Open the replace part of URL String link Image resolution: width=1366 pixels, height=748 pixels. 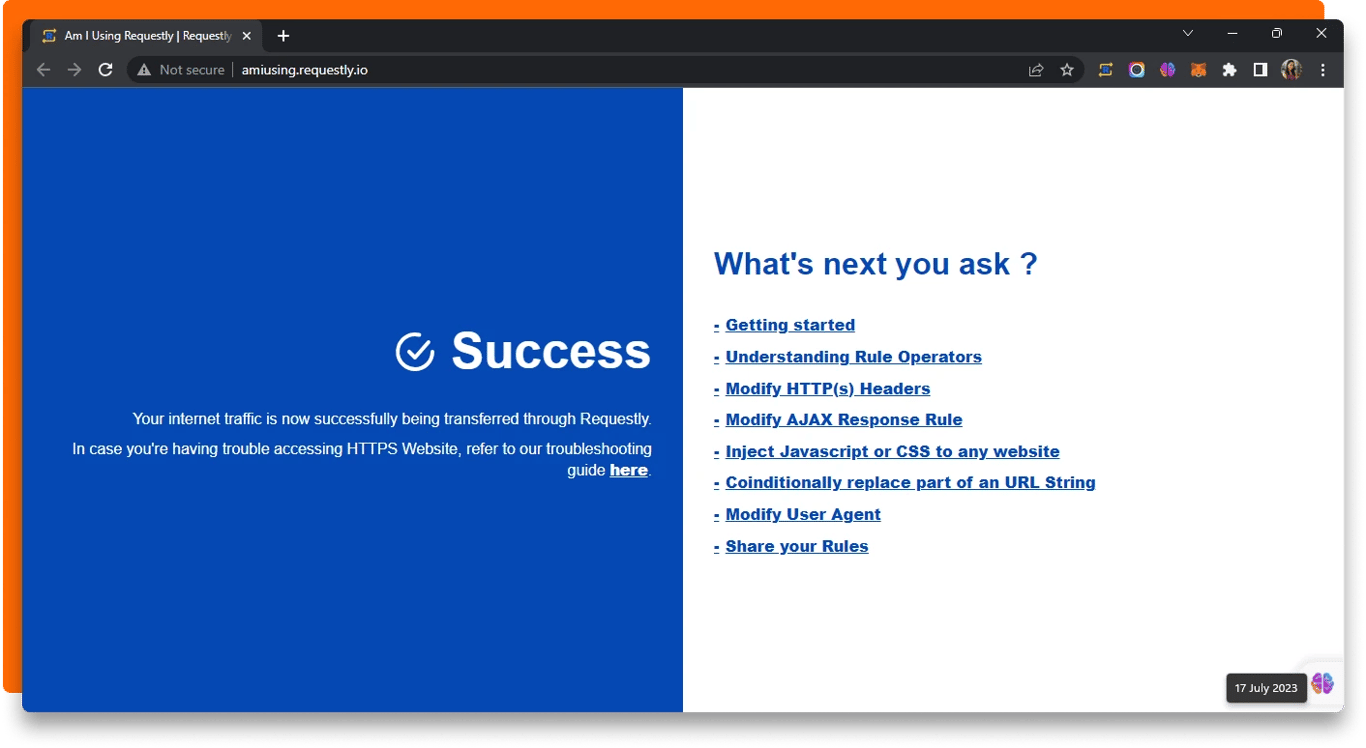pyautogui.click(x=911, y=483)
